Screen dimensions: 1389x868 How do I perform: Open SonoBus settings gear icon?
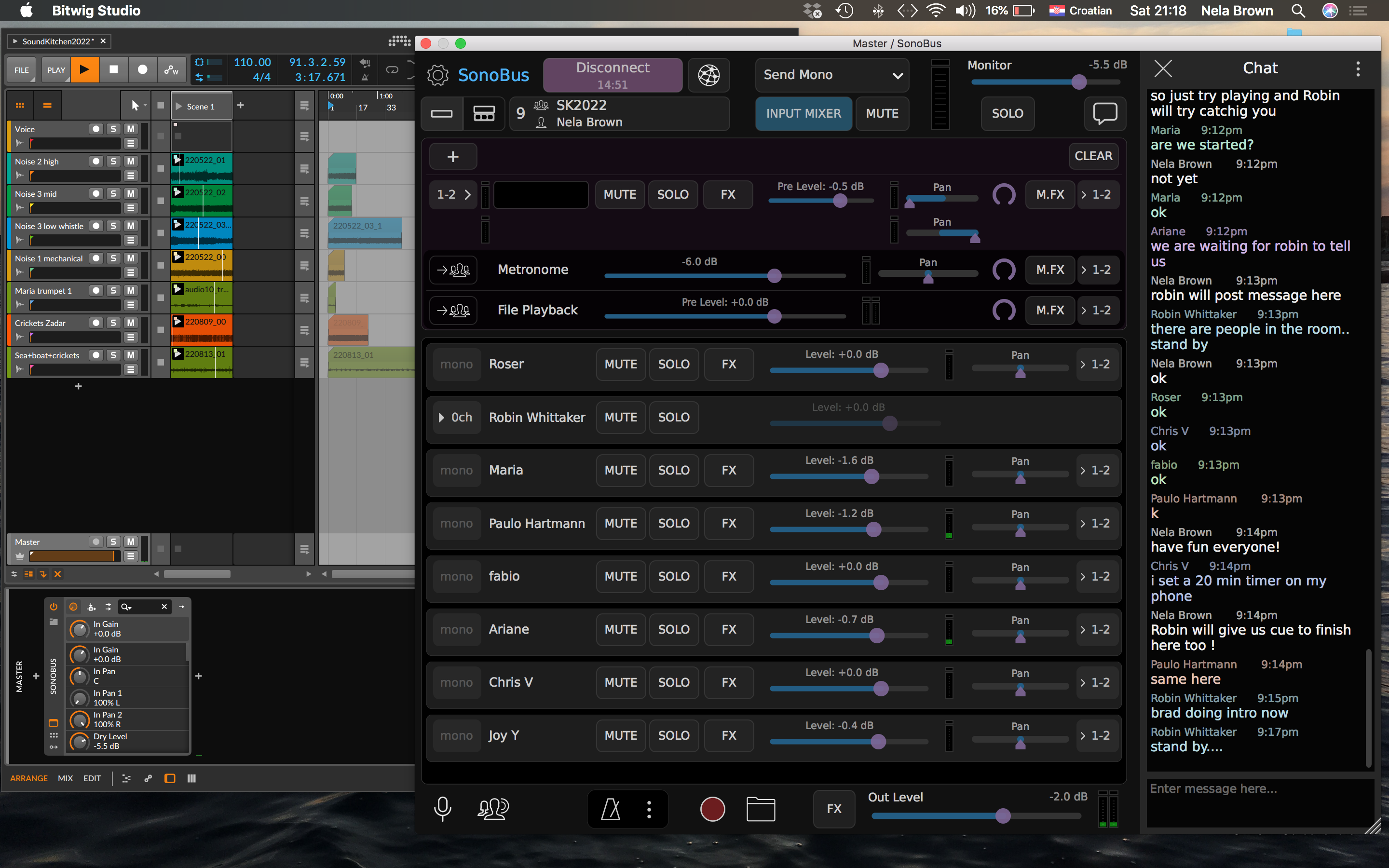coord(437,75)
